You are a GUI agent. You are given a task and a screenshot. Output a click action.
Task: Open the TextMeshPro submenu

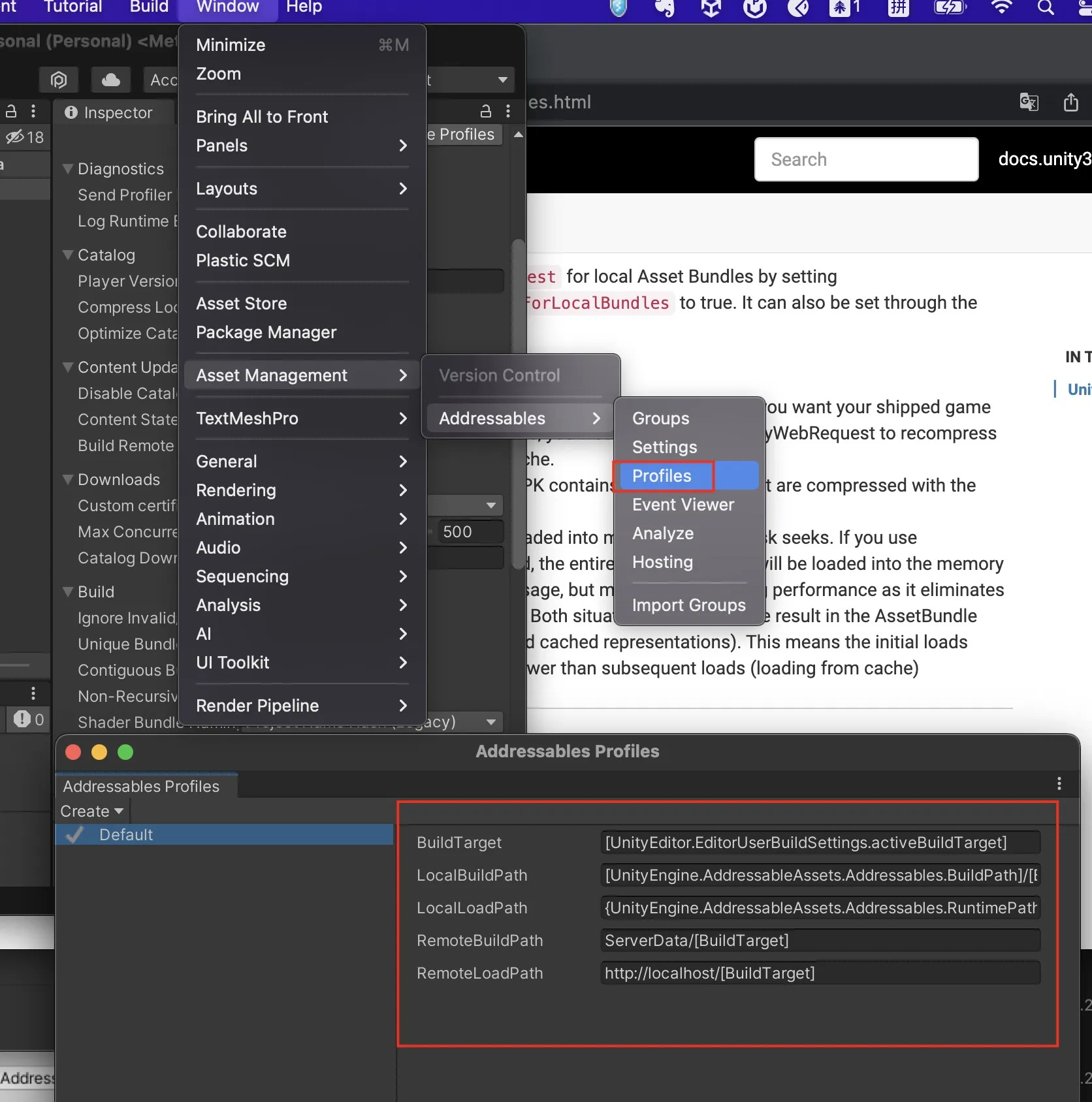coord(302,418)
